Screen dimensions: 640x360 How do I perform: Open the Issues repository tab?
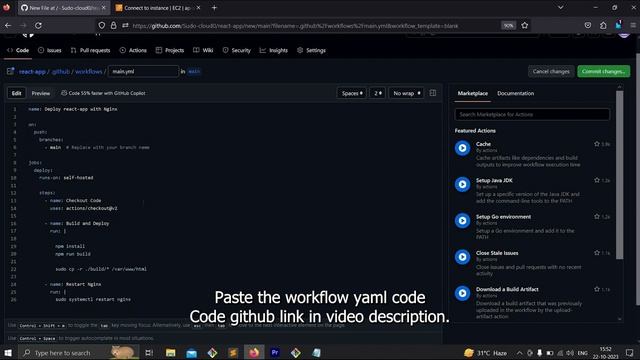(49, 50)
